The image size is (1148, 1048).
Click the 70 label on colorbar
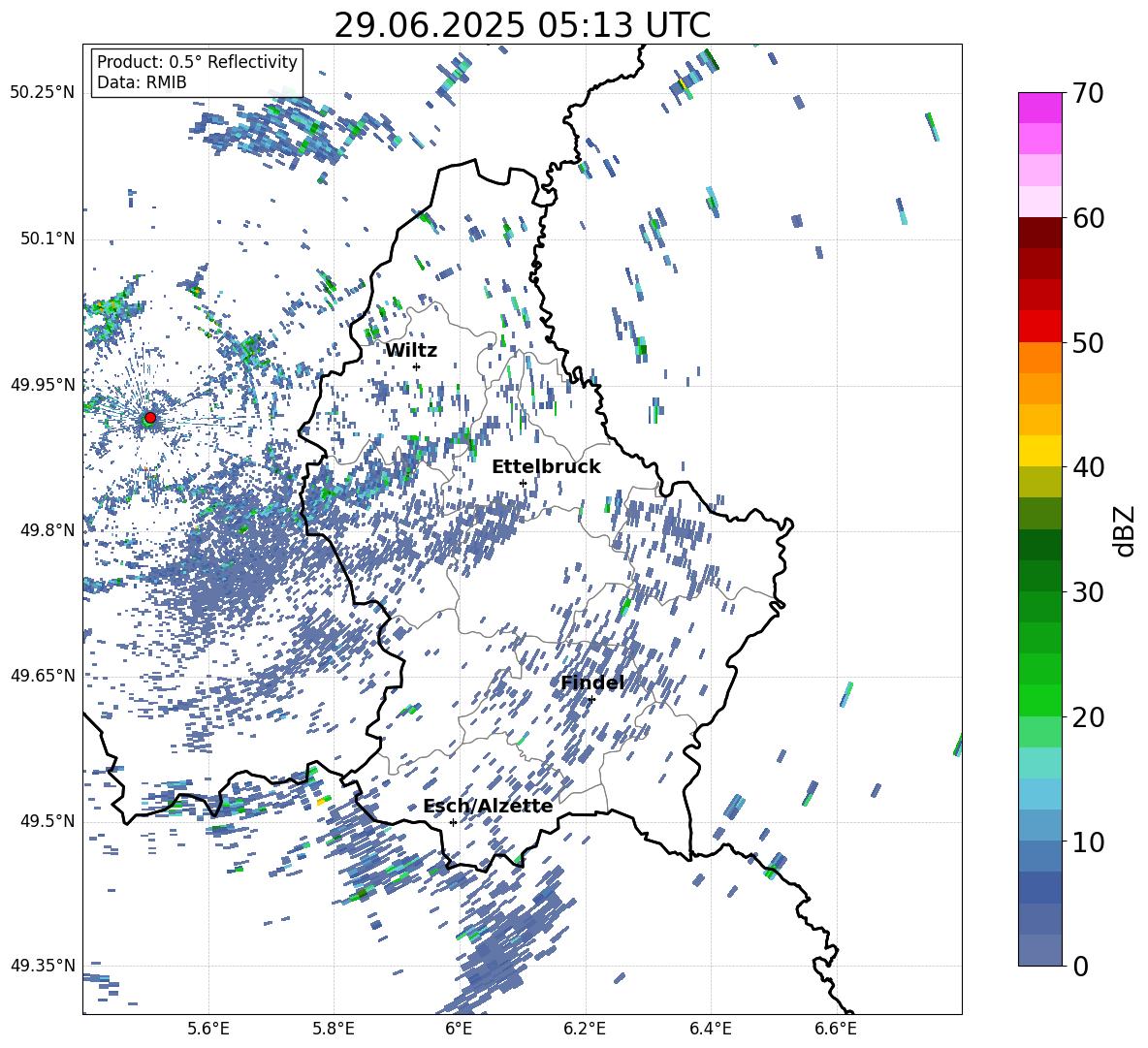(x=1088, y=93)
